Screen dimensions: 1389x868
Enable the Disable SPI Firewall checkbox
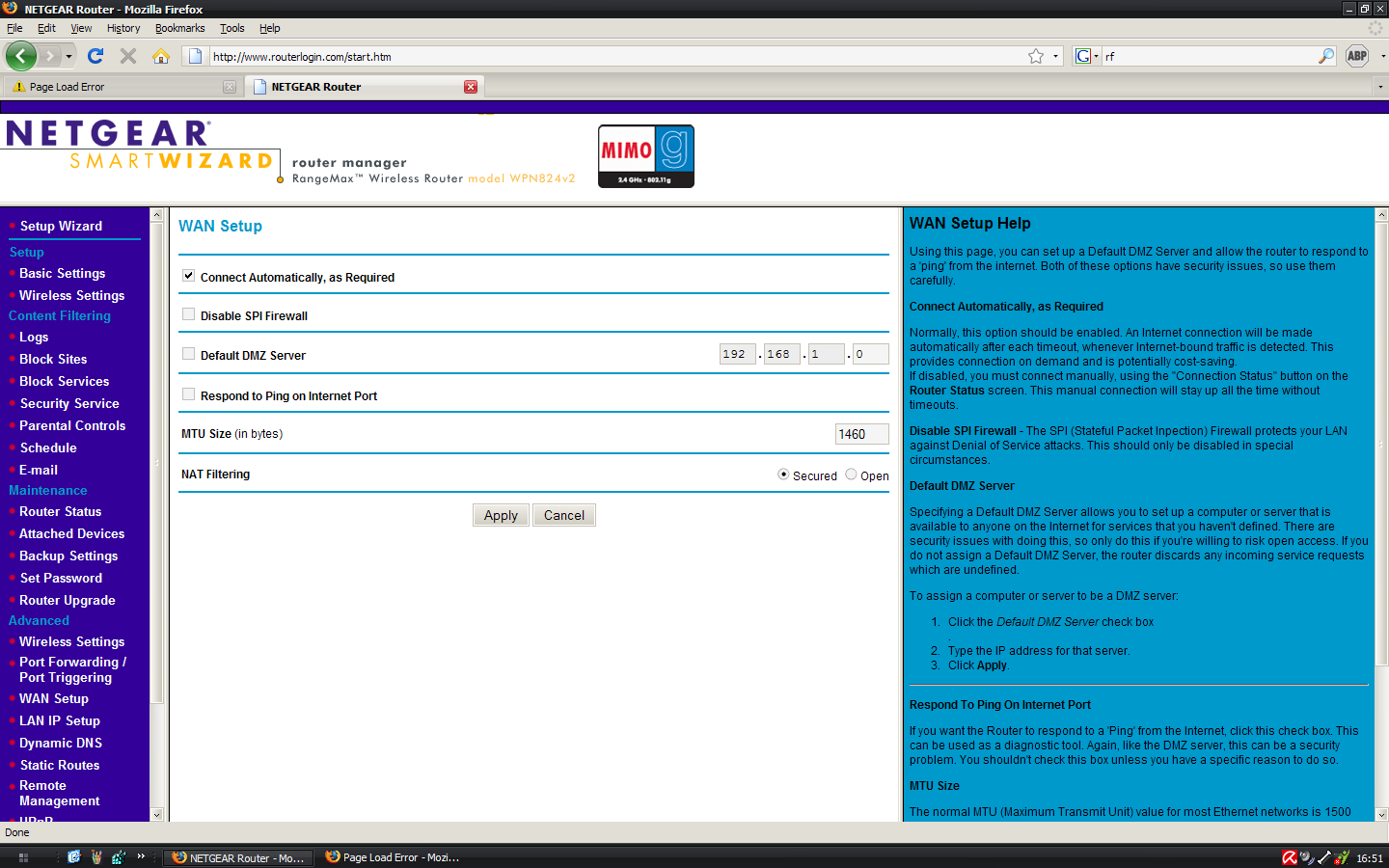point(188,314)
